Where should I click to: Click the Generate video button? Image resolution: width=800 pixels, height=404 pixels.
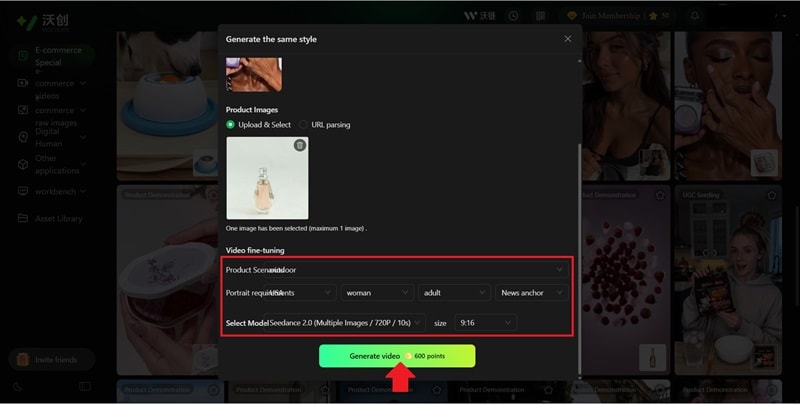pos(397,356)
